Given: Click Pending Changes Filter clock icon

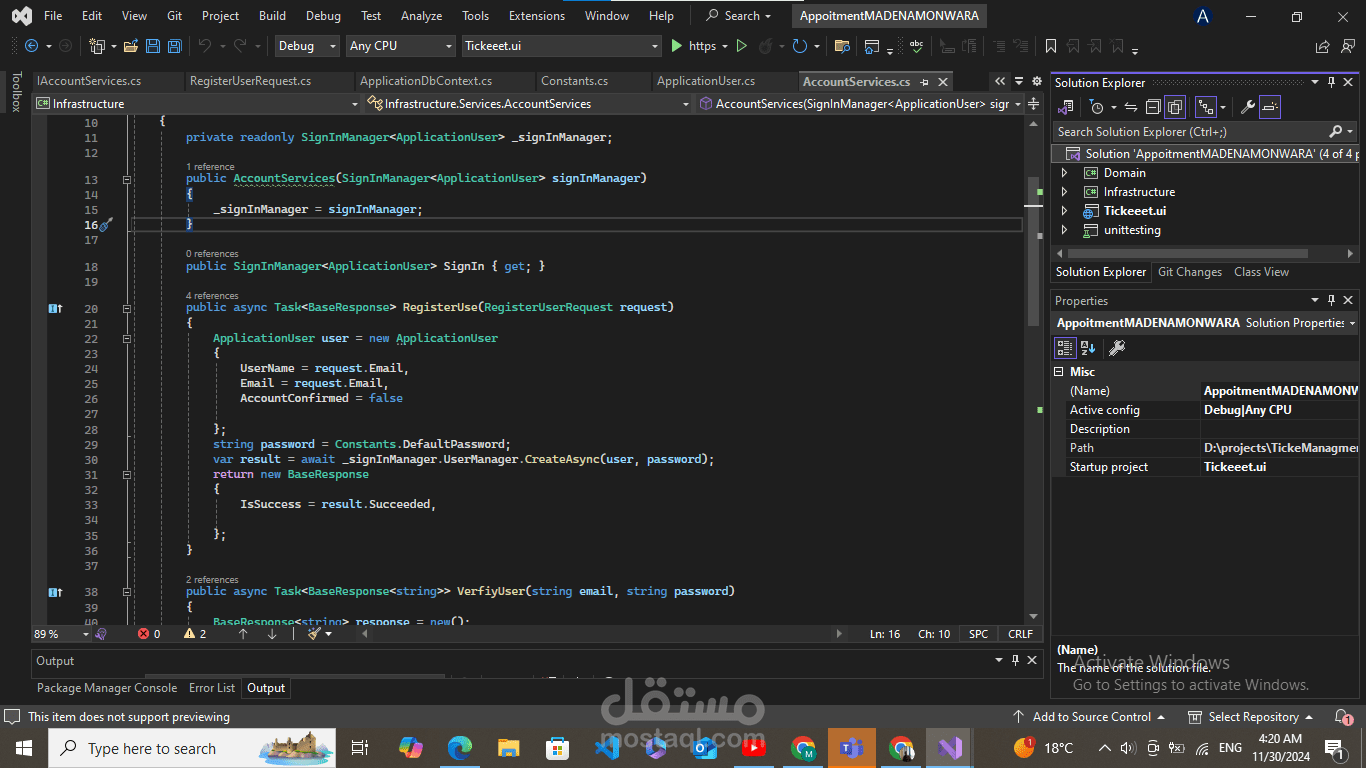Looking at the screenshot, I should point(1097,107).
